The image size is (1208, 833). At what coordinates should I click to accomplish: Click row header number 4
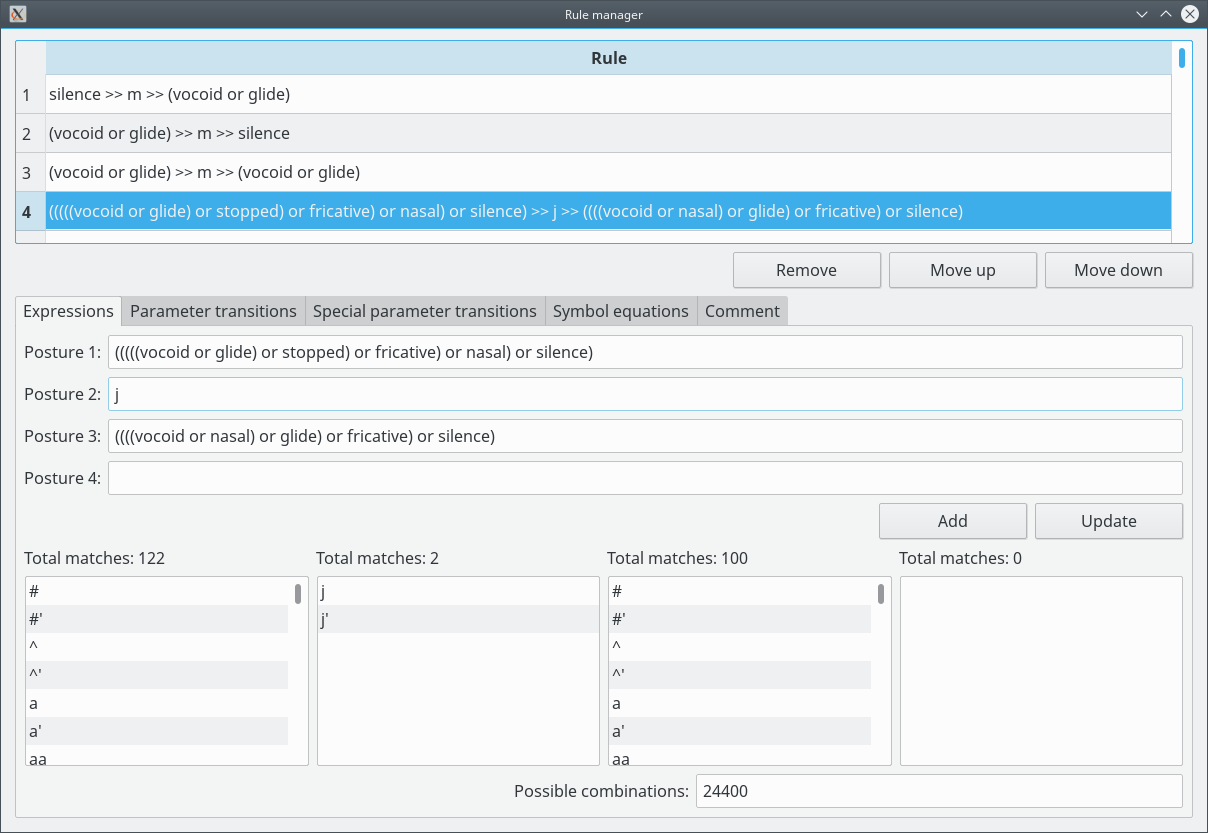(31, 211)
